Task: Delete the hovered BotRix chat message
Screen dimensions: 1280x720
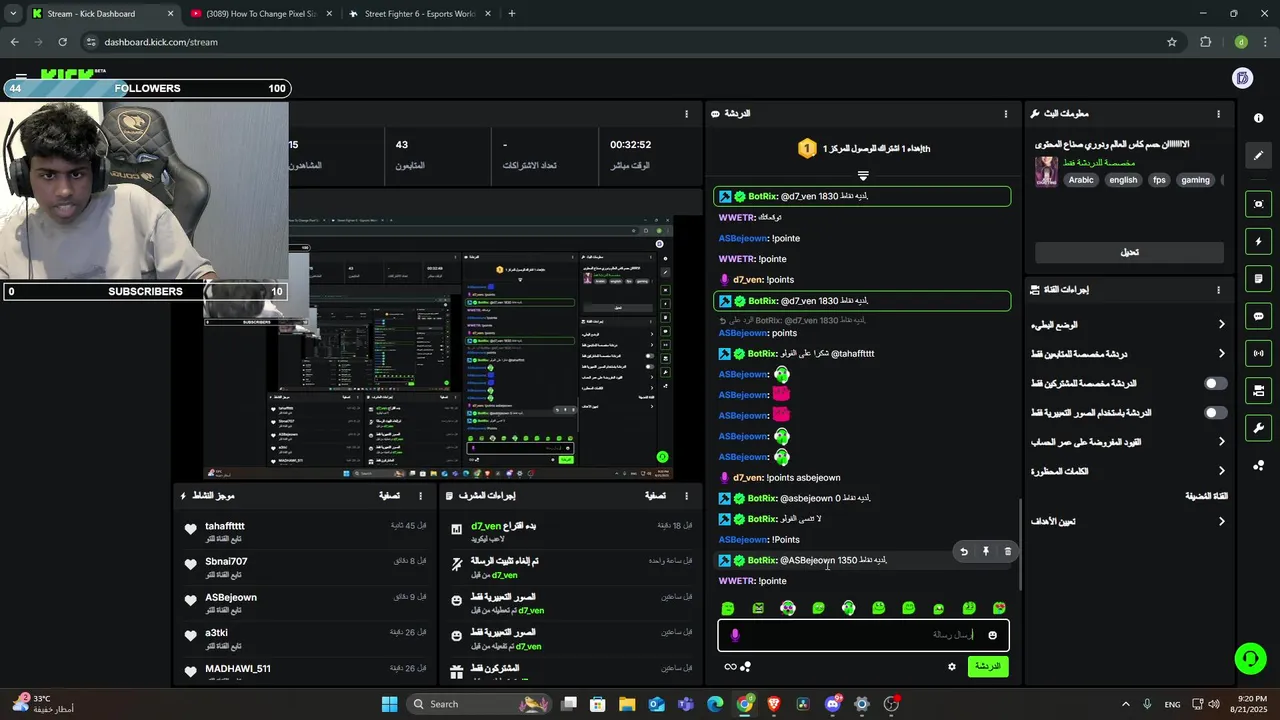Action: 1007,551
